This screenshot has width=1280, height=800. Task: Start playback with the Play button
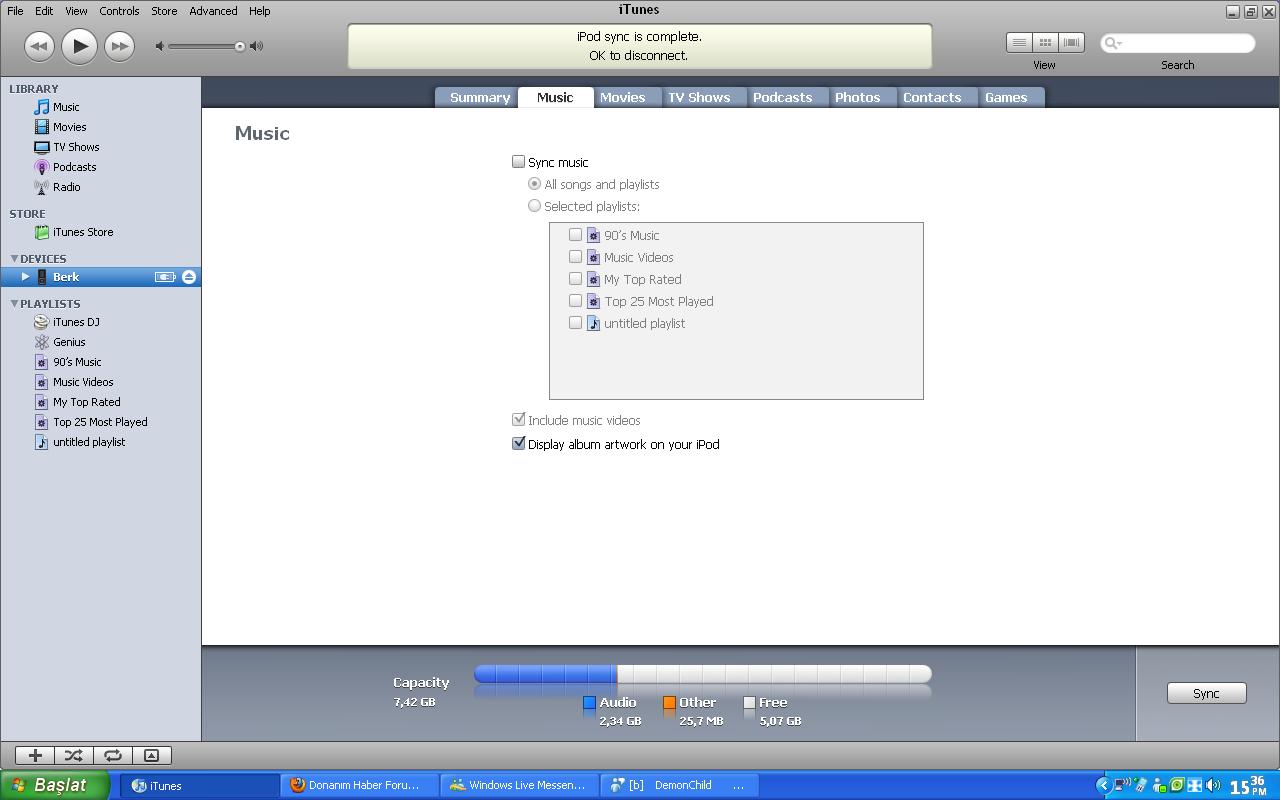point(79,45)
